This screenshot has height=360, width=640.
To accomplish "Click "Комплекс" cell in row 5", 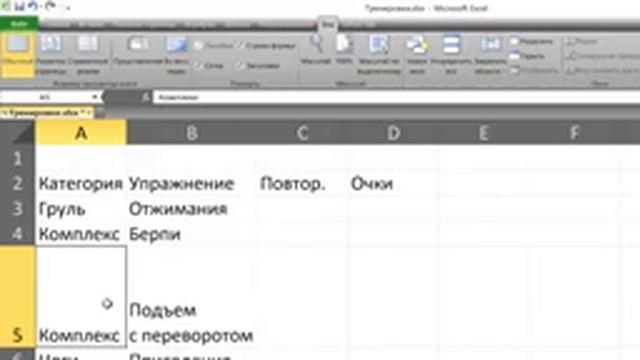I will click(x=81, y=297).
